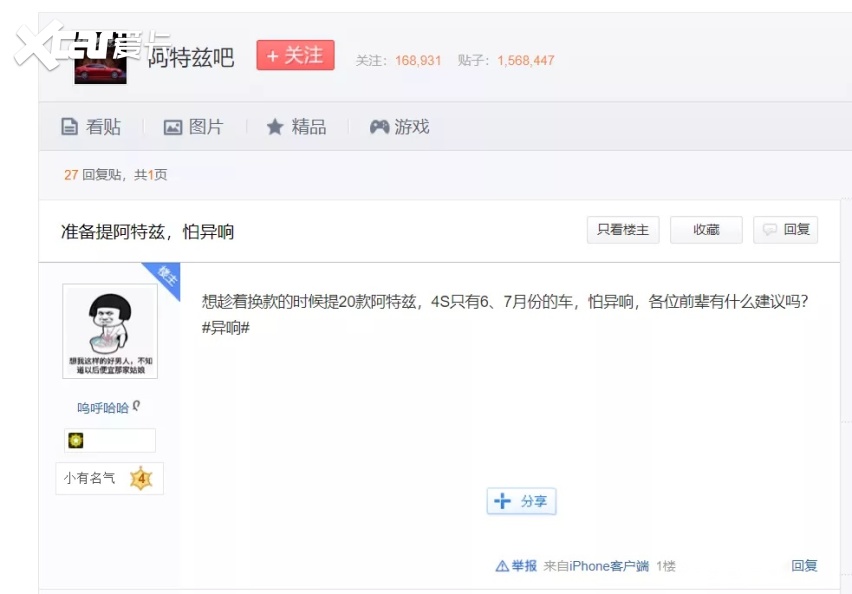Click the gender icon beside 呜呼哈哈

click(x=136, y=406)
